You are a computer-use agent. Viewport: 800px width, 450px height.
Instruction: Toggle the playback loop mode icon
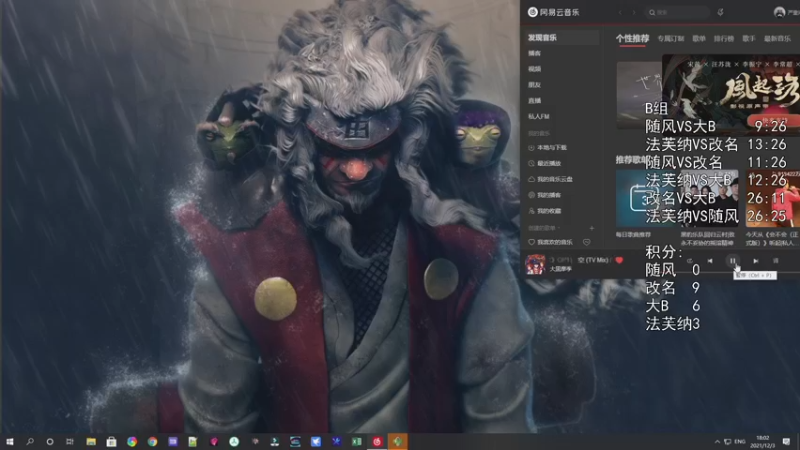point(689,261)
